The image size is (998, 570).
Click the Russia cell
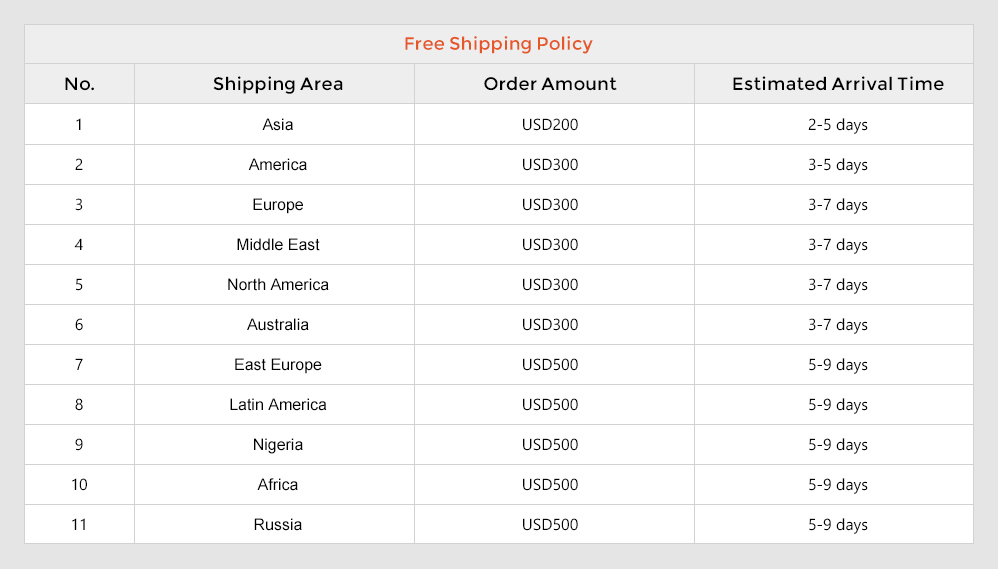(x=278, y=525)
